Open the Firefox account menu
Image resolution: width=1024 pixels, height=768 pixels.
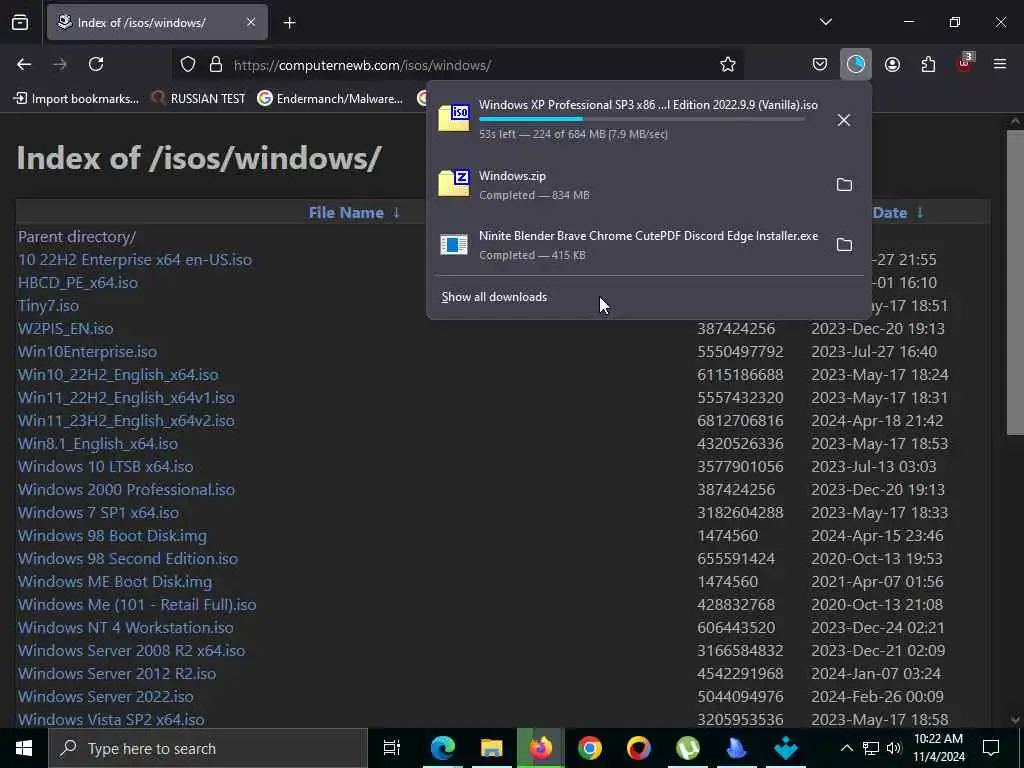coord(892,64)
